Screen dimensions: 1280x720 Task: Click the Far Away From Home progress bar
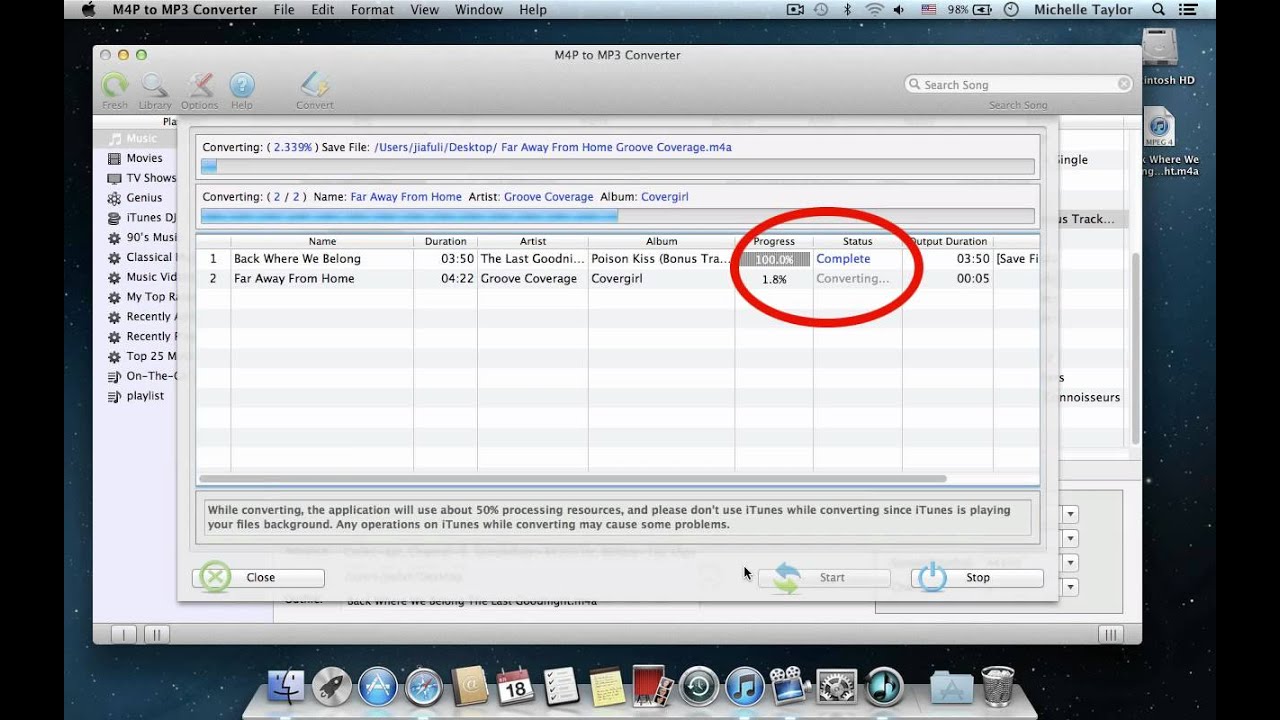(x=617, y=215)
